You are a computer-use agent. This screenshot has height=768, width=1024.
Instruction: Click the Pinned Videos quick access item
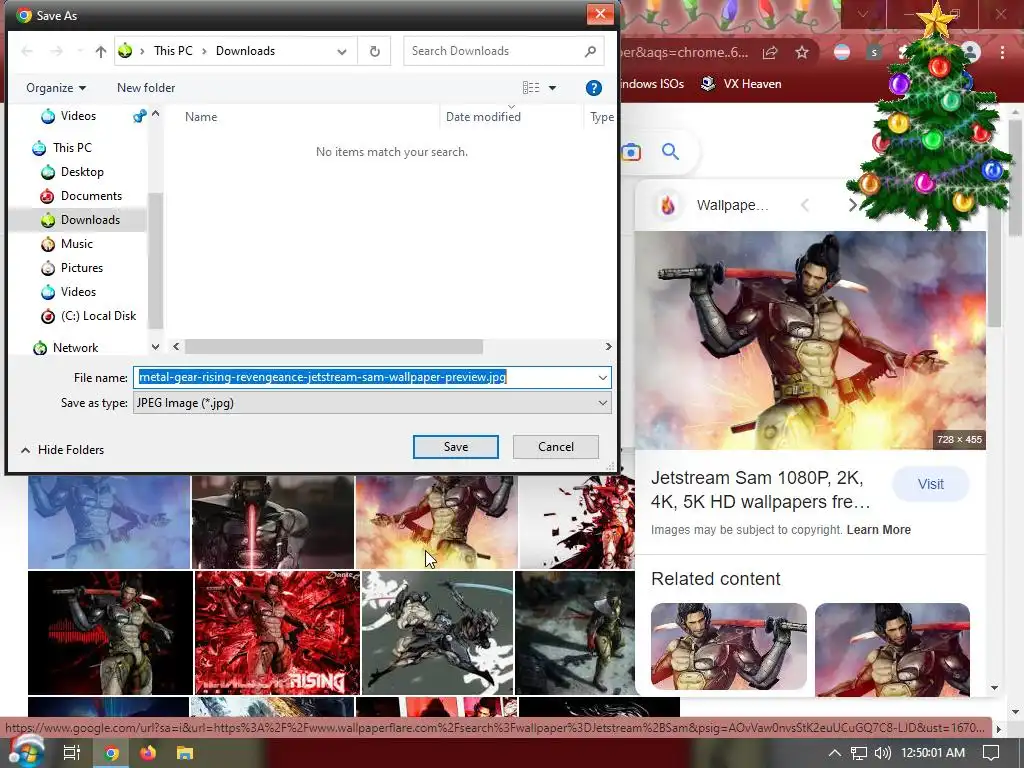pos(78,116)
